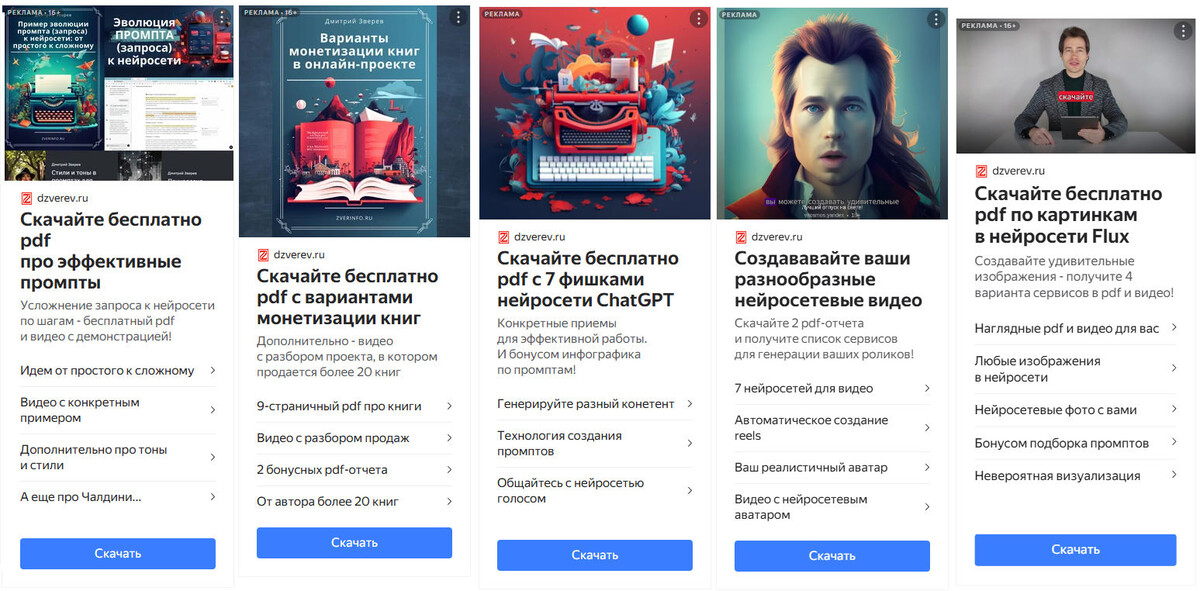Click dzverev.ru favicon in ChatGPT ad card
Image resolution: width=1200 pixels, height=591 pixels.
coord(503,237)
